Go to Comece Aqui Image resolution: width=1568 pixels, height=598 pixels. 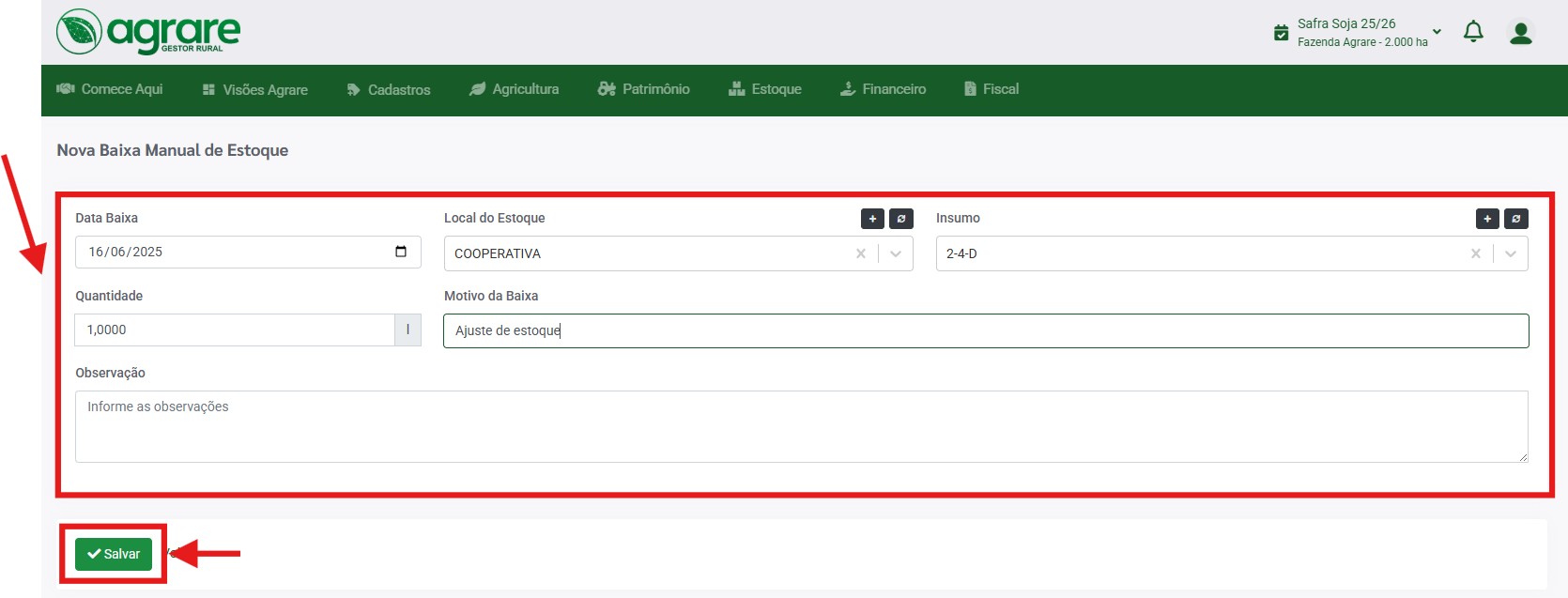point(110,89)
